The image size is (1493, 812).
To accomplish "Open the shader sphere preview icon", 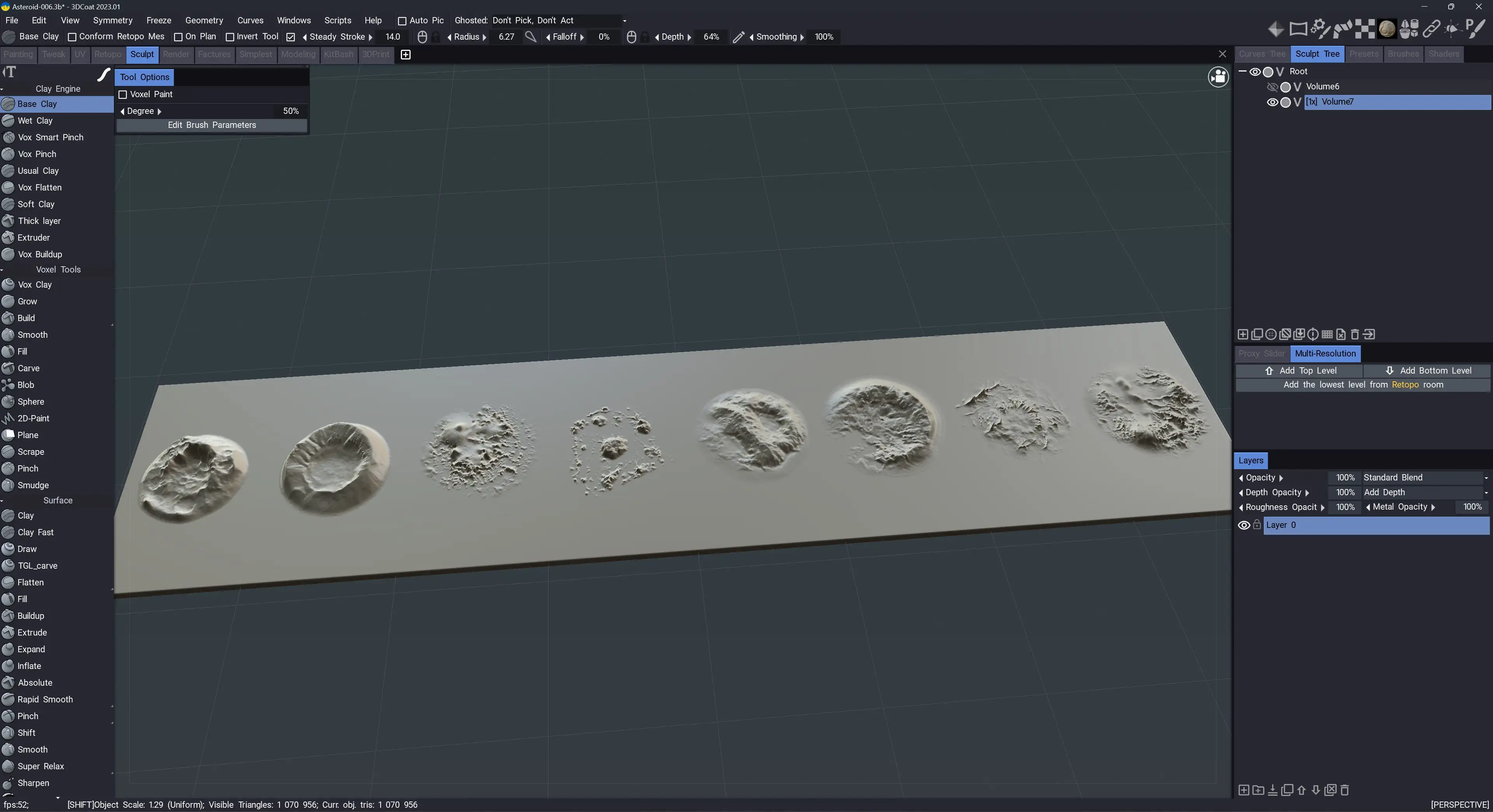I will coord(1387,28).
